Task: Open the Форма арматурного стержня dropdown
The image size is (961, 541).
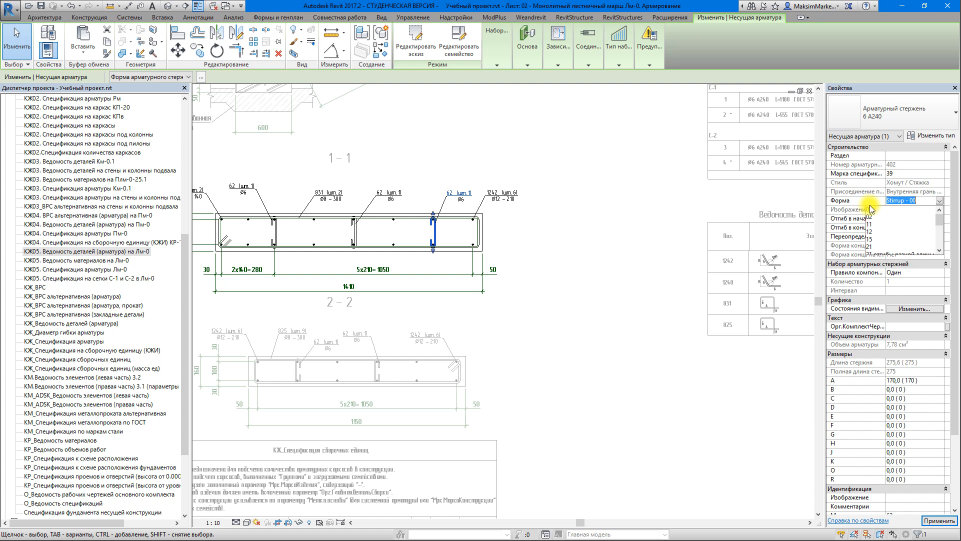Action: 150,77
